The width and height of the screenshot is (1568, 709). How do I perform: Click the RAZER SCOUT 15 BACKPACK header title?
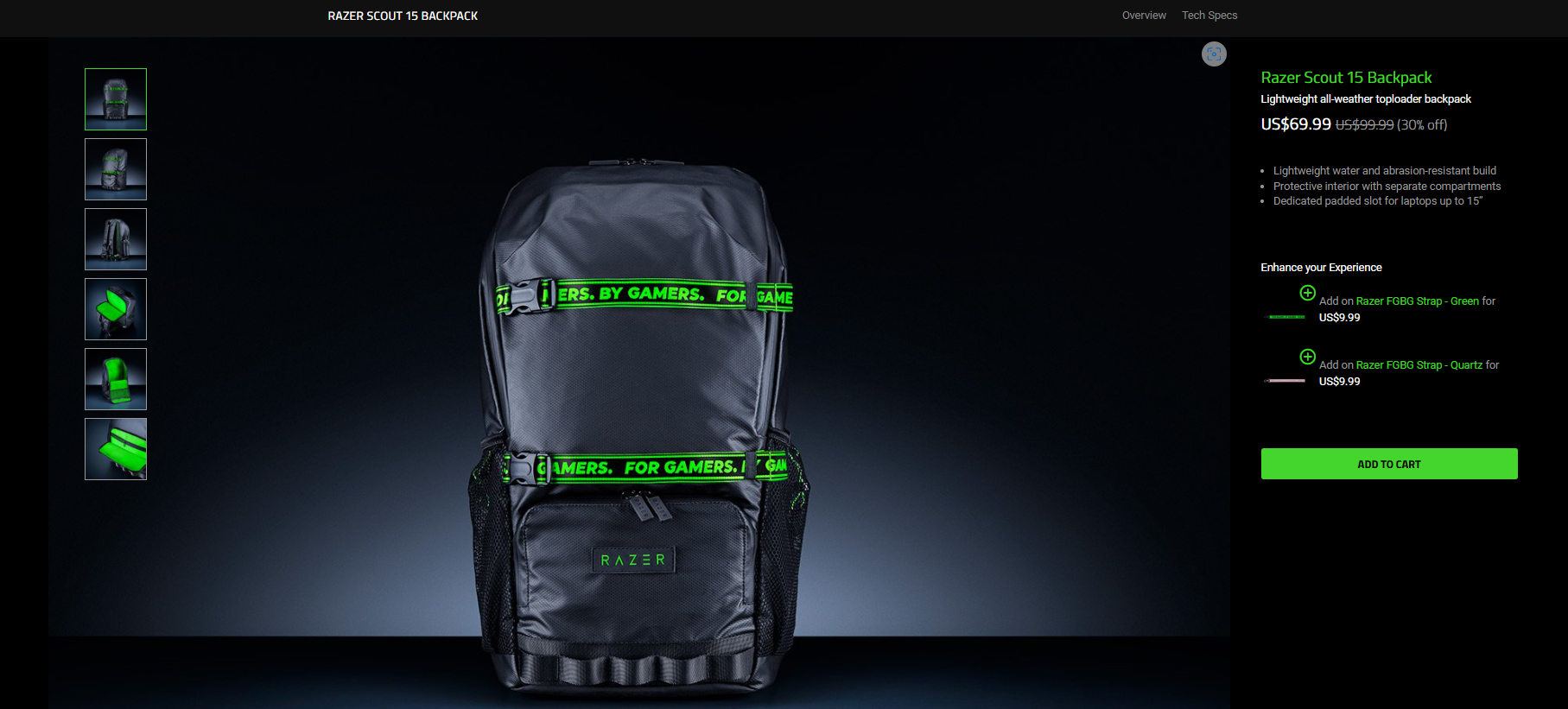(x=403, y=16)
